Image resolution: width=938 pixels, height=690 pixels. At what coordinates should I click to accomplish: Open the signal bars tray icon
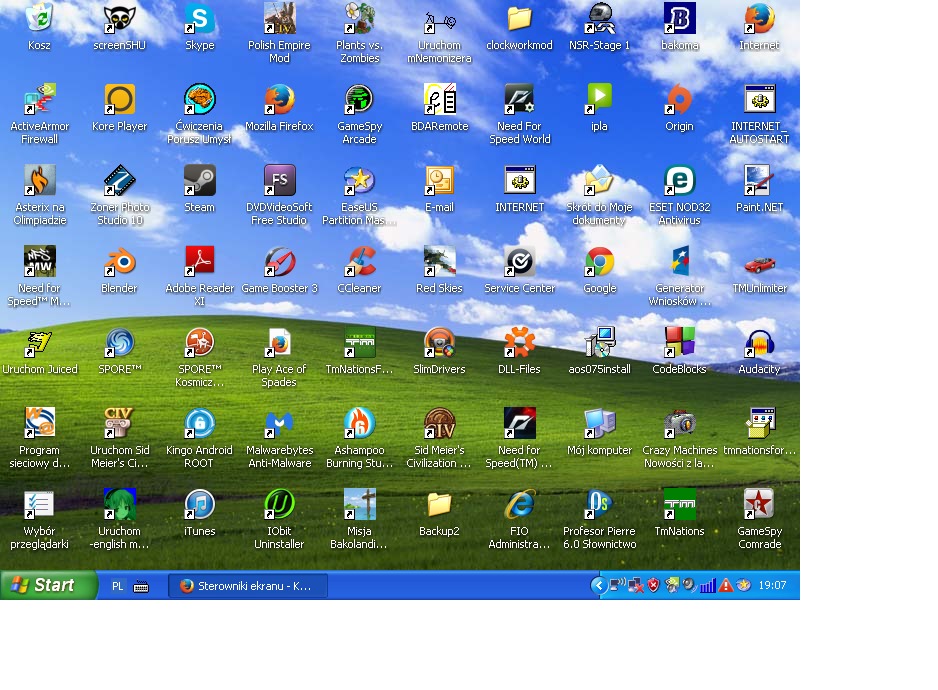[708, 585]
